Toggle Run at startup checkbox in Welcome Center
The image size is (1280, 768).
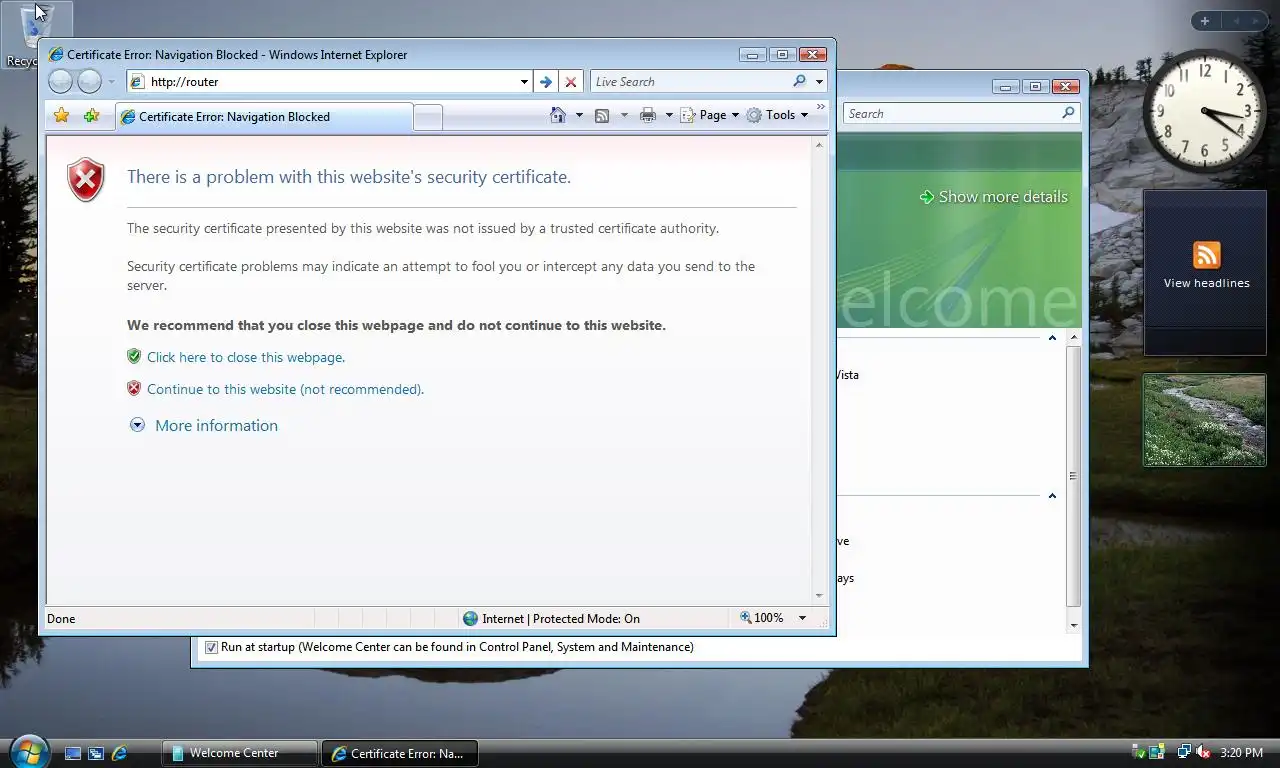pyautogui.click(x=211, y=647)
